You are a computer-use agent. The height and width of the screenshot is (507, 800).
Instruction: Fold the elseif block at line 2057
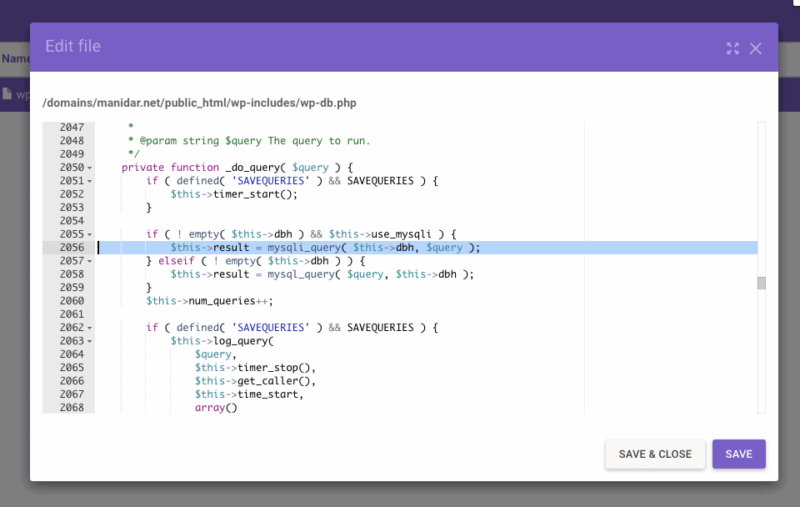tap(90, 261)
